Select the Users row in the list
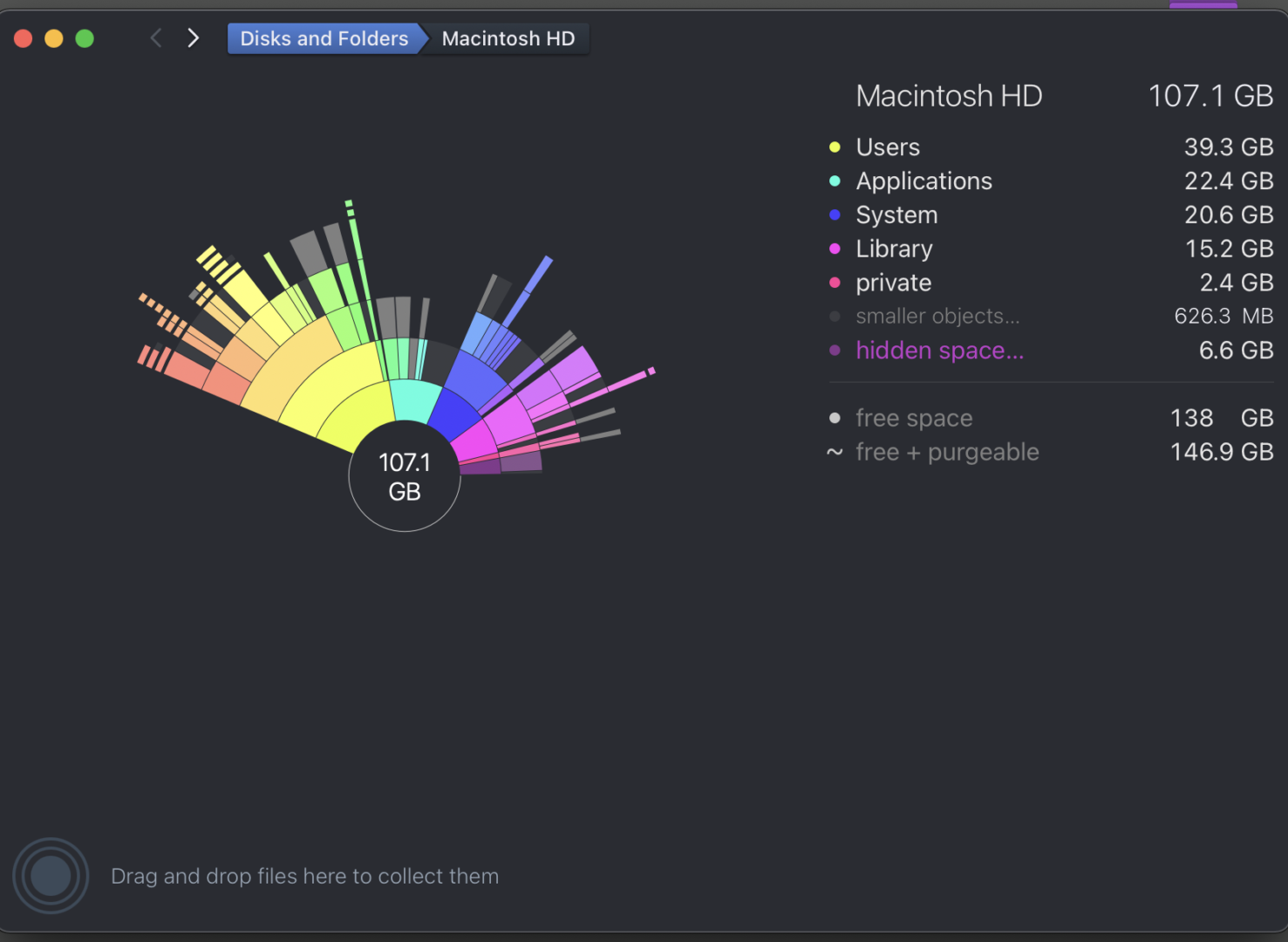Viewport: 1288px width, 942px height. 1051,147
